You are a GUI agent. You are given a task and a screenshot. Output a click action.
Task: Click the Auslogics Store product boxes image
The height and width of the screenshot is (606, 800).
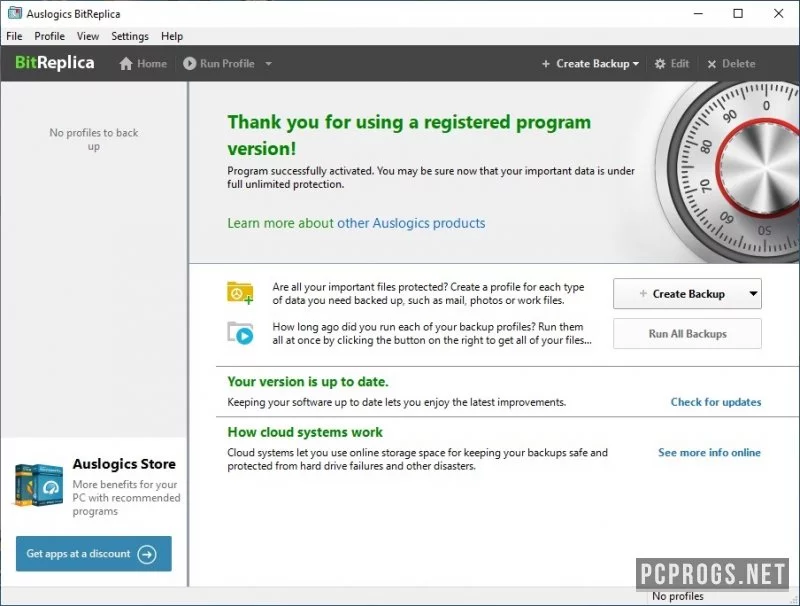[39, 485]
